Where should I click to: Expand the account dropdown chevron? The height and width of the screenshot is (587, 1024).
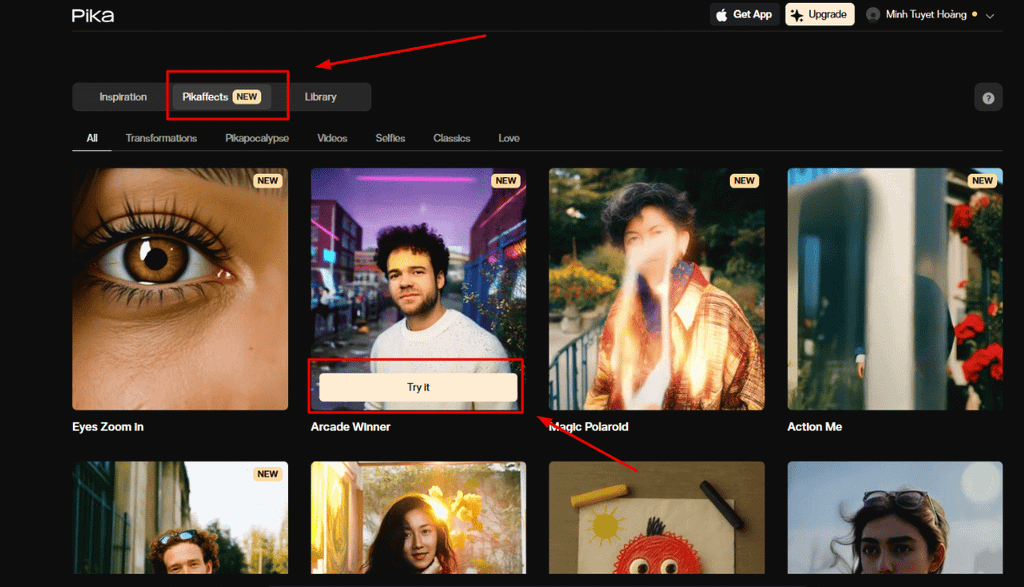[990, 16]
